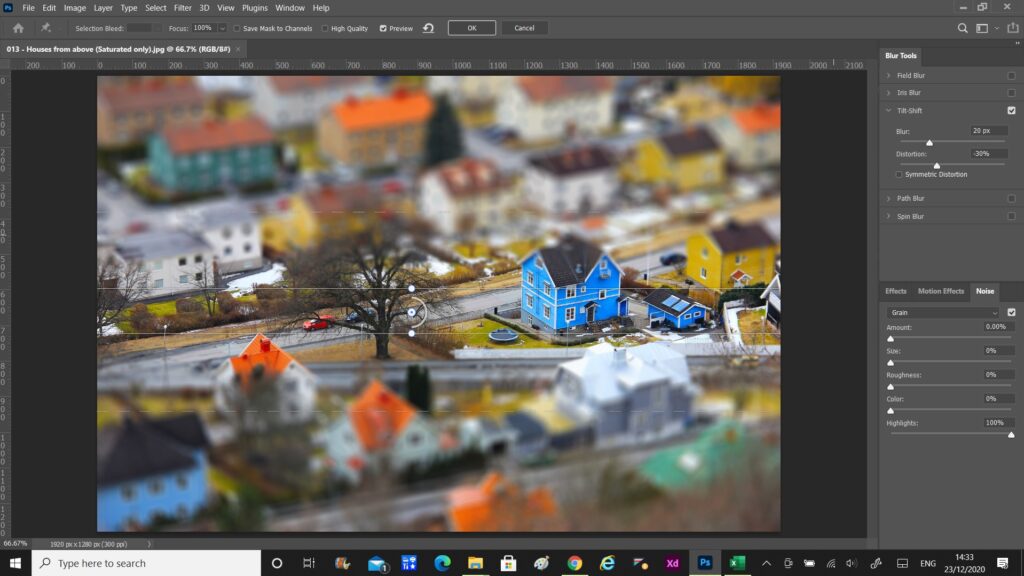Click the reset icon beside Preview checkbox
Image resolution: width=1024 pixels, height=576 pixels.
tap(428, 28)
